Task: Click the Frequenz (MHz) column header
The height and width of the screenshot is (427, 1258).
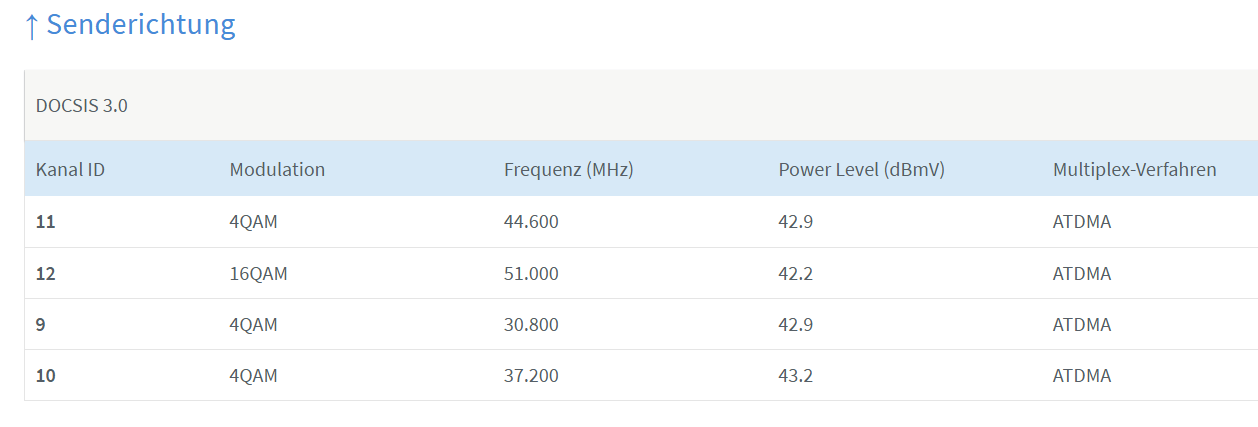Action: click(x=569, y=169)
